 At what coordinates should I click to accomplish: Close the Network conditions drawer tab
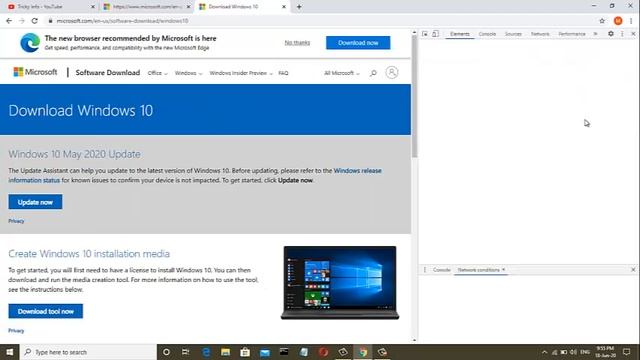[x=504, y=269]
